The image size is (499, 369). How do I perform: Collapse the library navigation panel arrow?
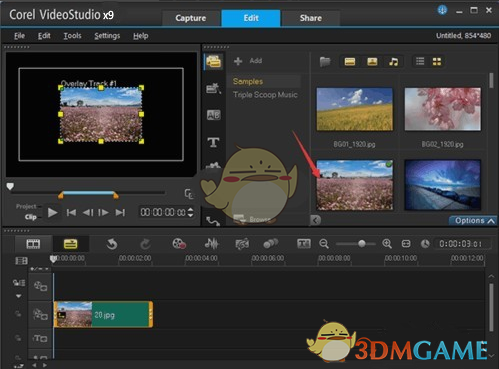click(x=315, y=220)
